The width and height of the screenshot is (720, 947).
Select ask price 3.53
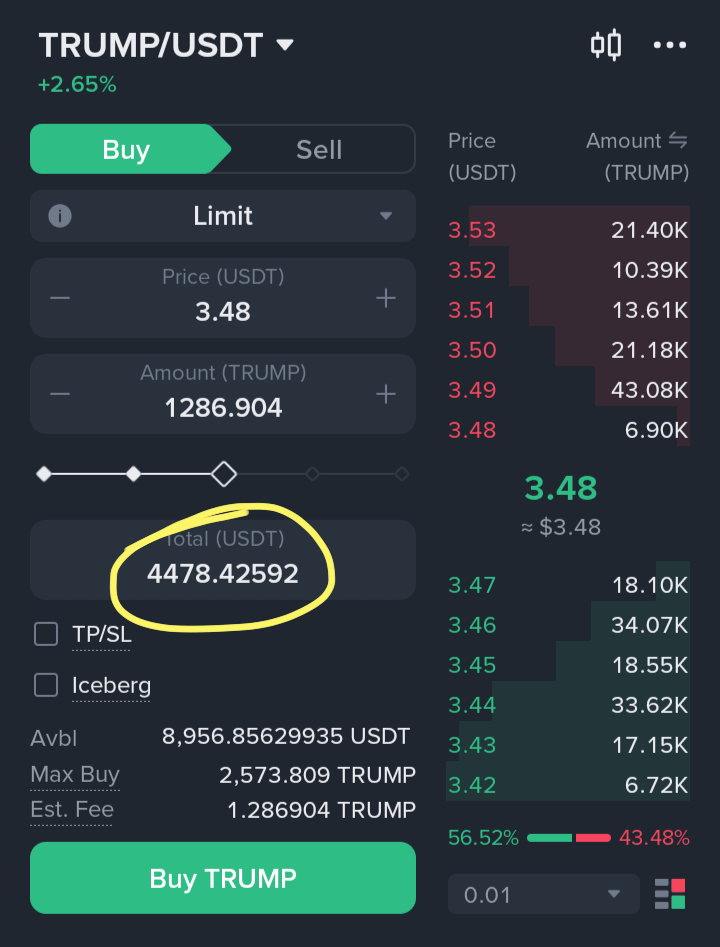click(472, 230)
